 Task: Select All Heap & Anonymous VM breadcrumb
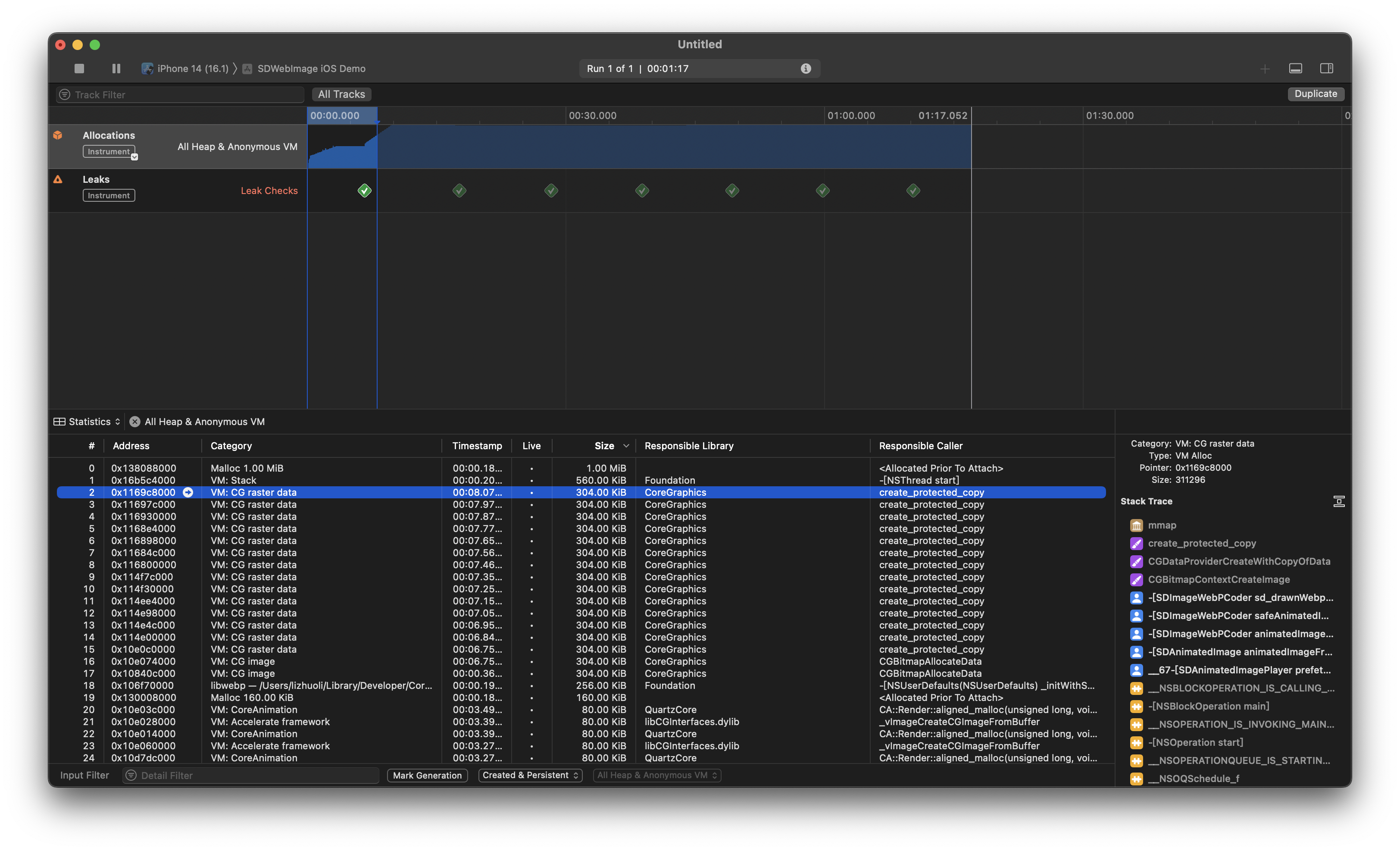point(205,422)
